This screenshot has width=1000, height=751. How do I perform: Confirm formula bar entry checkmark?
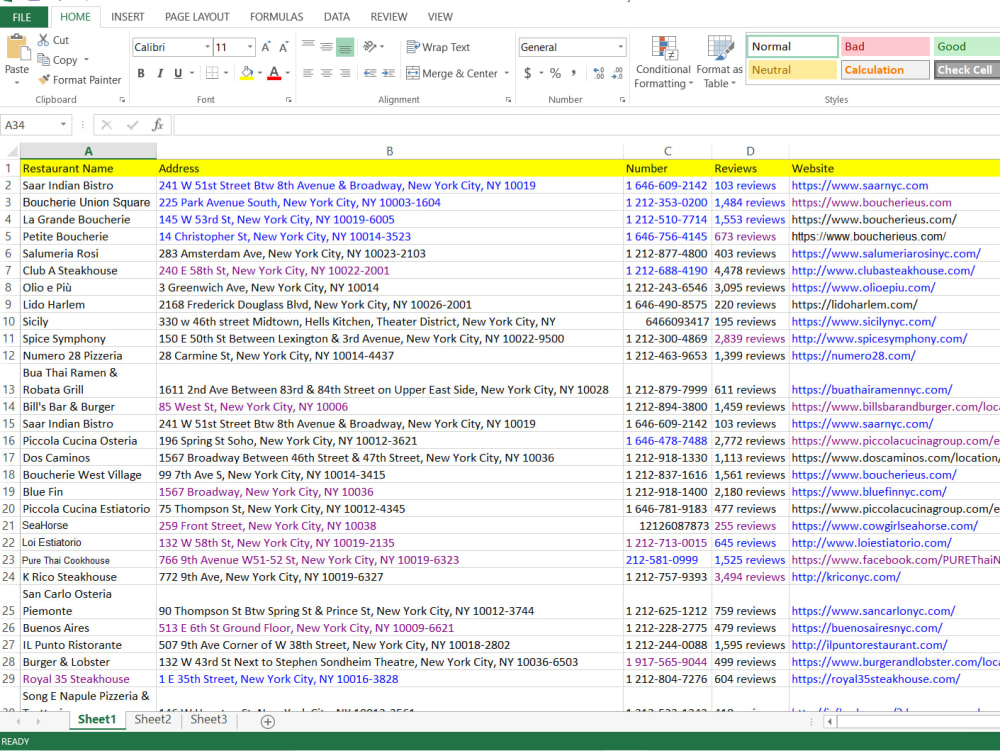[x=133, y=124]
